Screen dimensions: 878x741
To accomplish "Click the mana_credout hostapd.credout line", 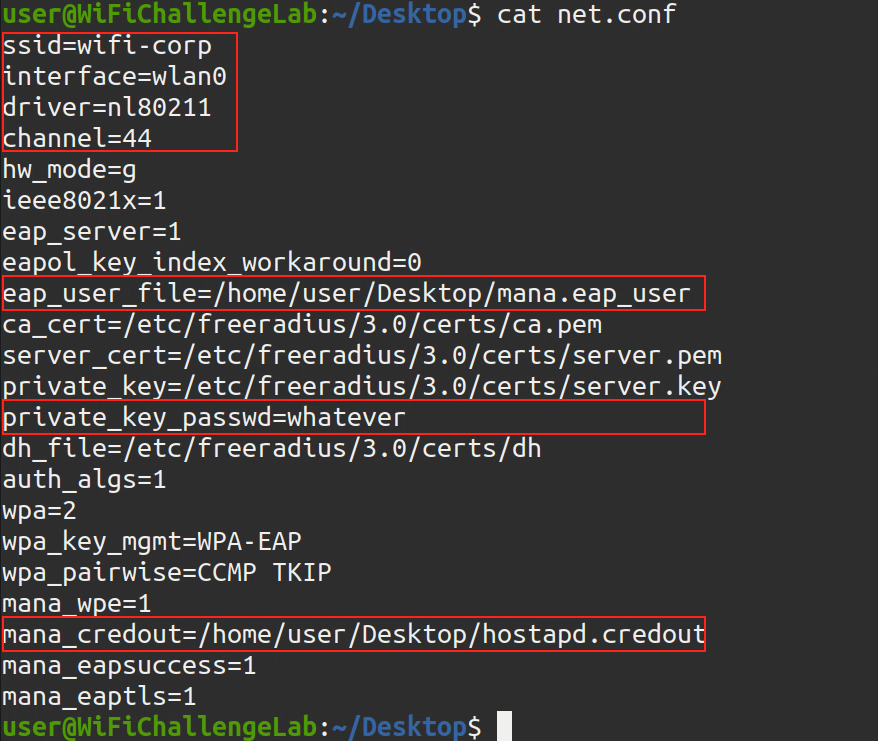I will click(354, 634).
